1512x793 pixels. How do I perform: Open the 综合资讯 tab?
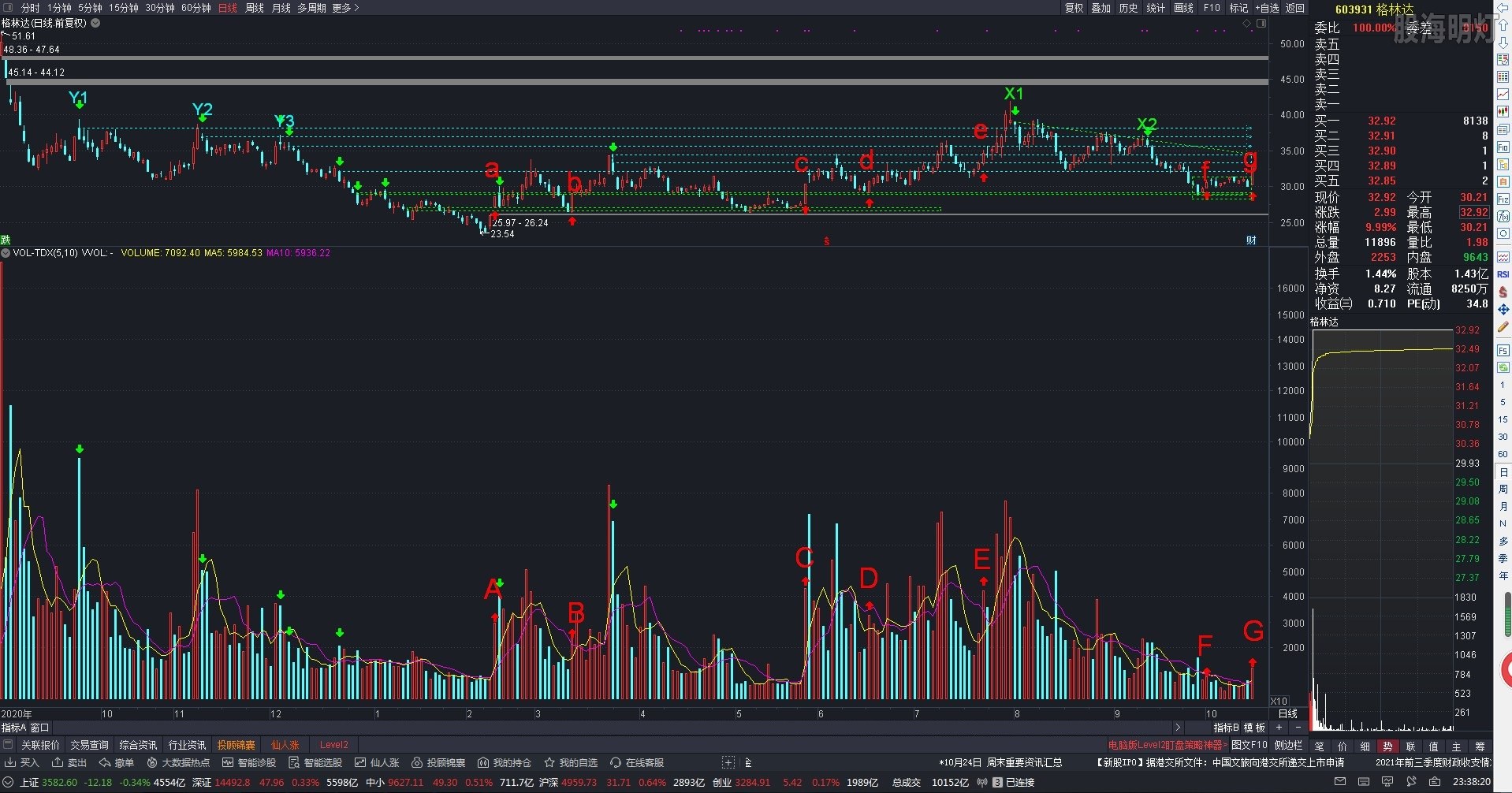click(138, 745)
